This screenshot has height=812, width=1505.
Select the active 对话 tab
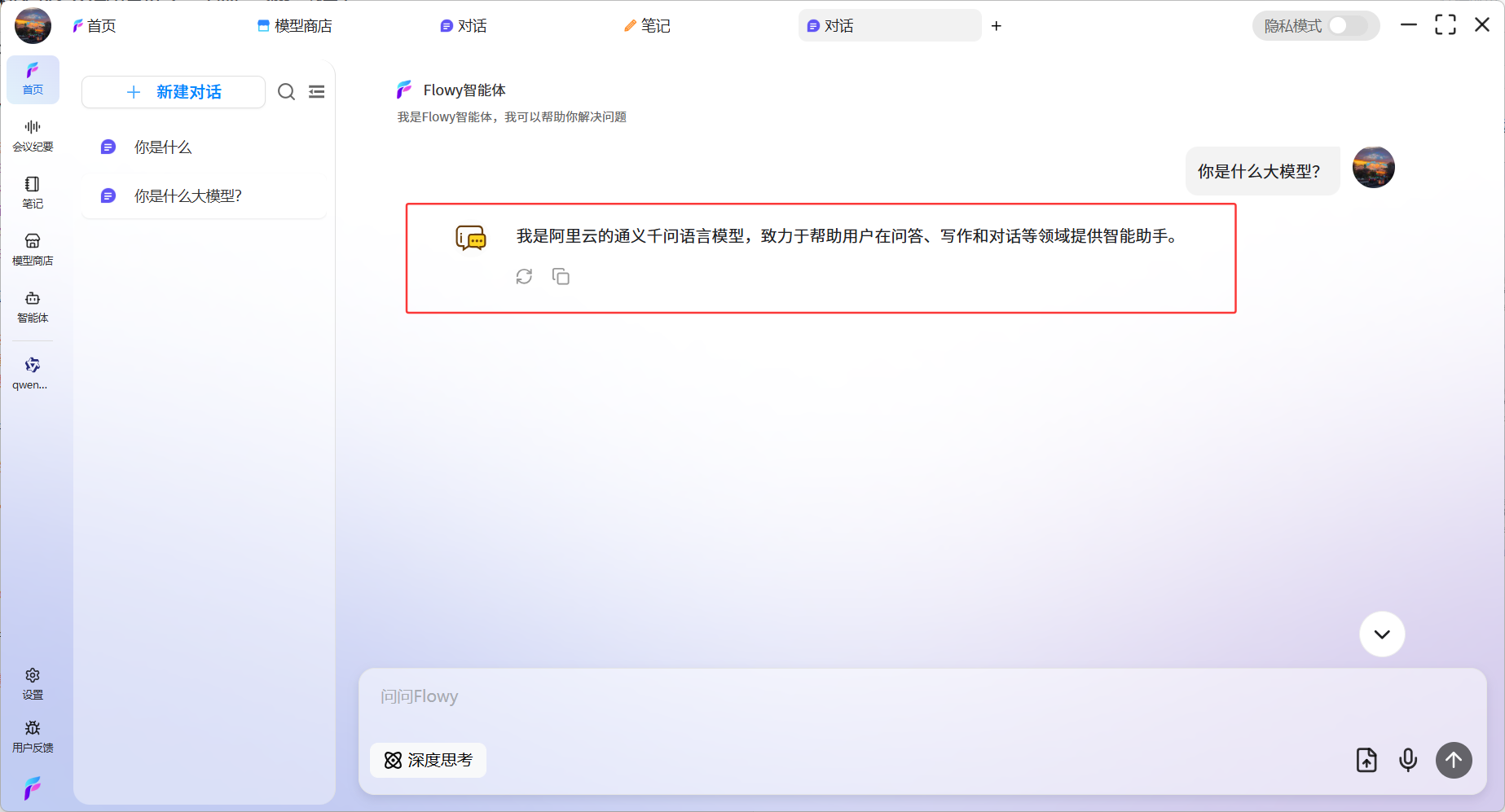890,26
